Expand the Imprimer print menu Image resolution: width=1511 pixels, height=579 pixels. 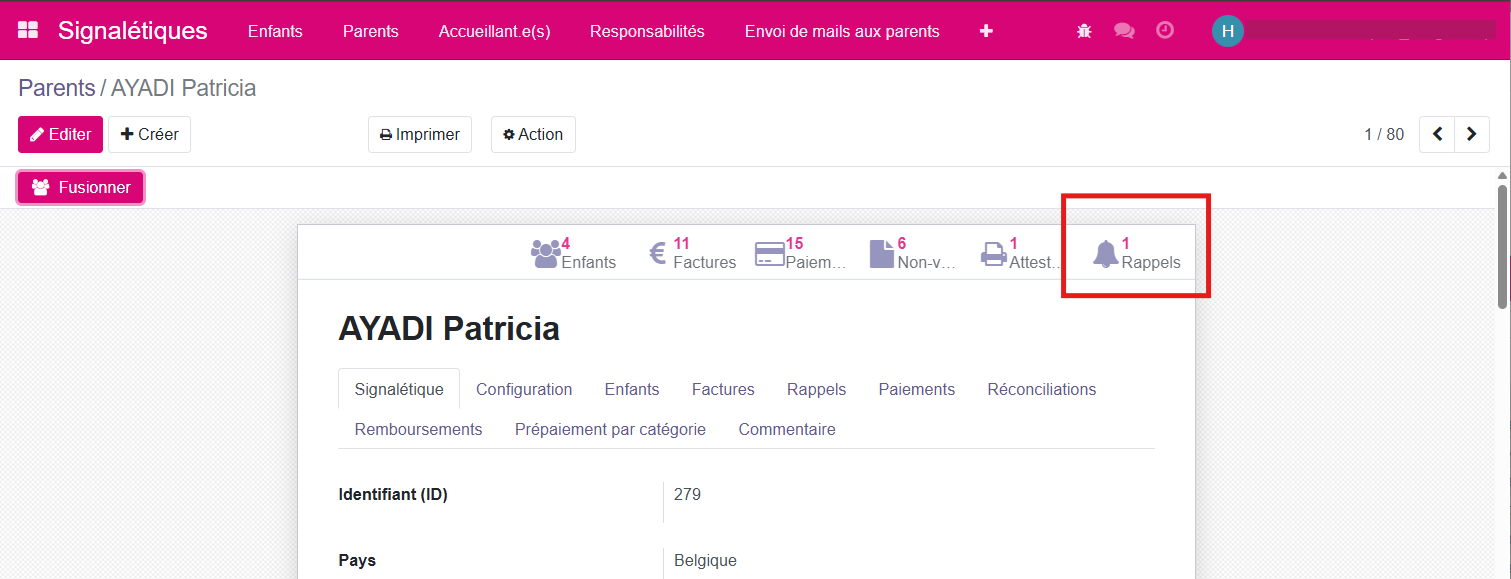[x=420, y=134]
